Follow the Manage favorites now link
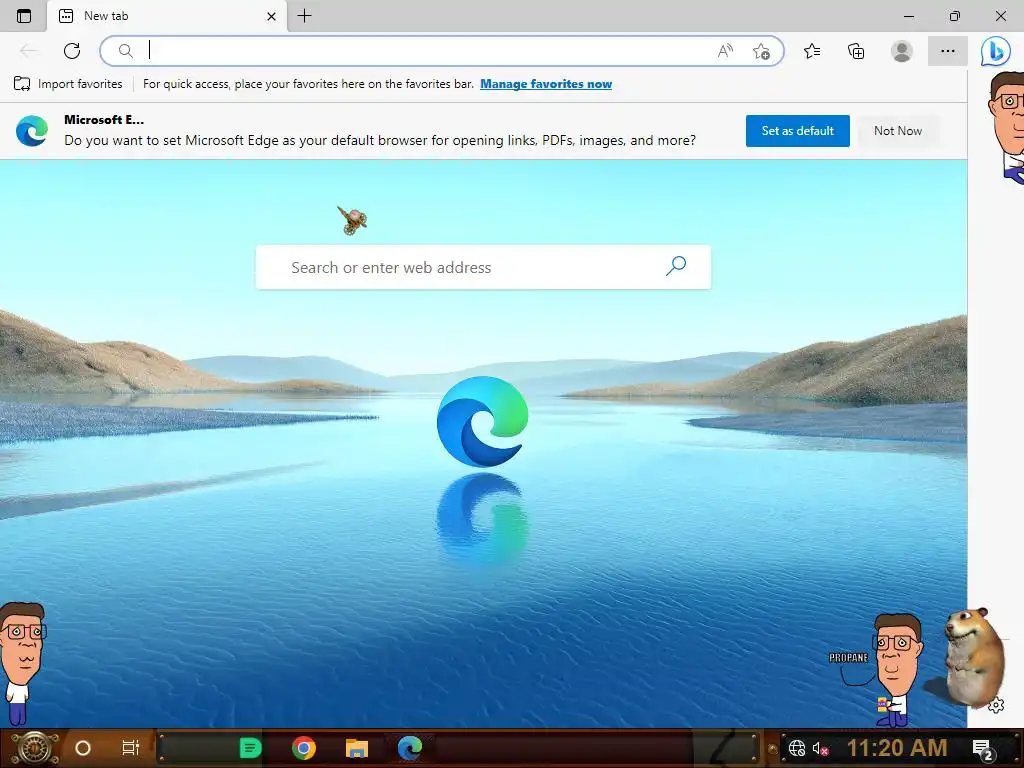 tap(546, 84)
